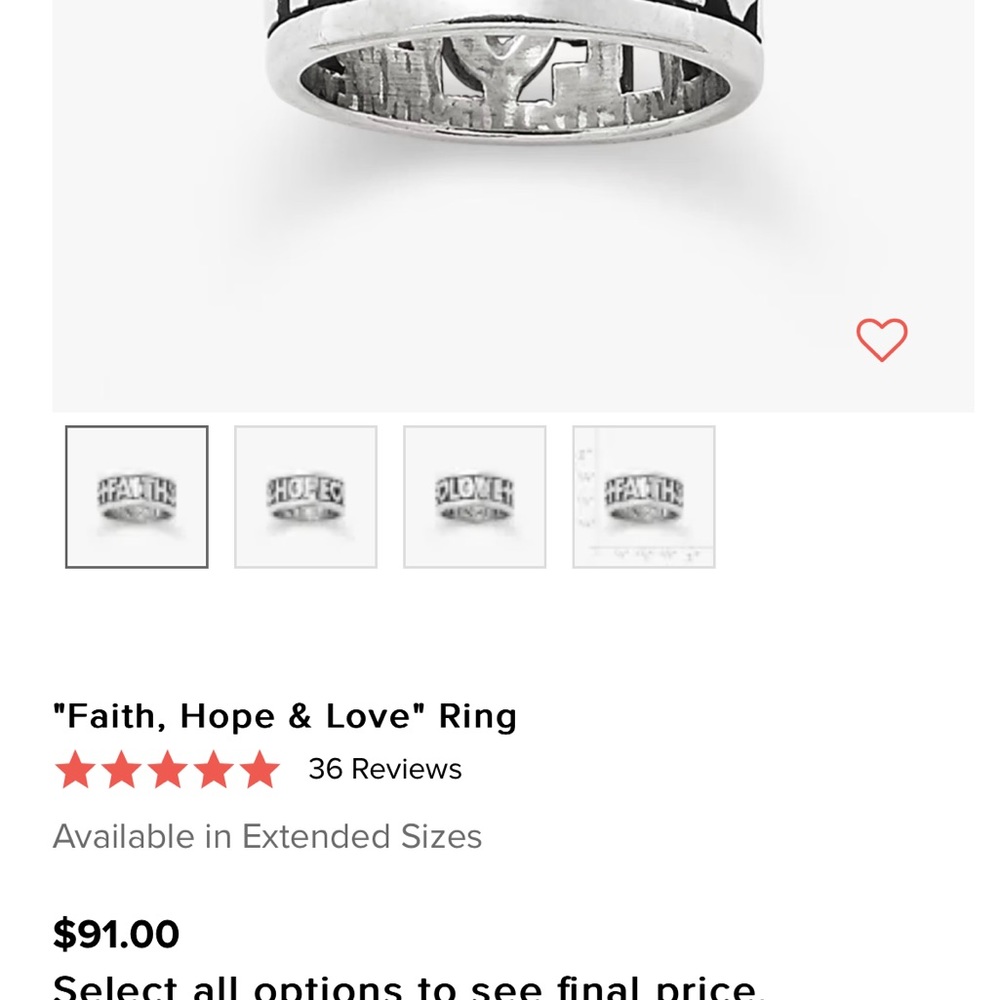The image size is (1000, 1000).
Task: Click the product title Faith, Hope & Love Ring
Action: click(287, 716)
